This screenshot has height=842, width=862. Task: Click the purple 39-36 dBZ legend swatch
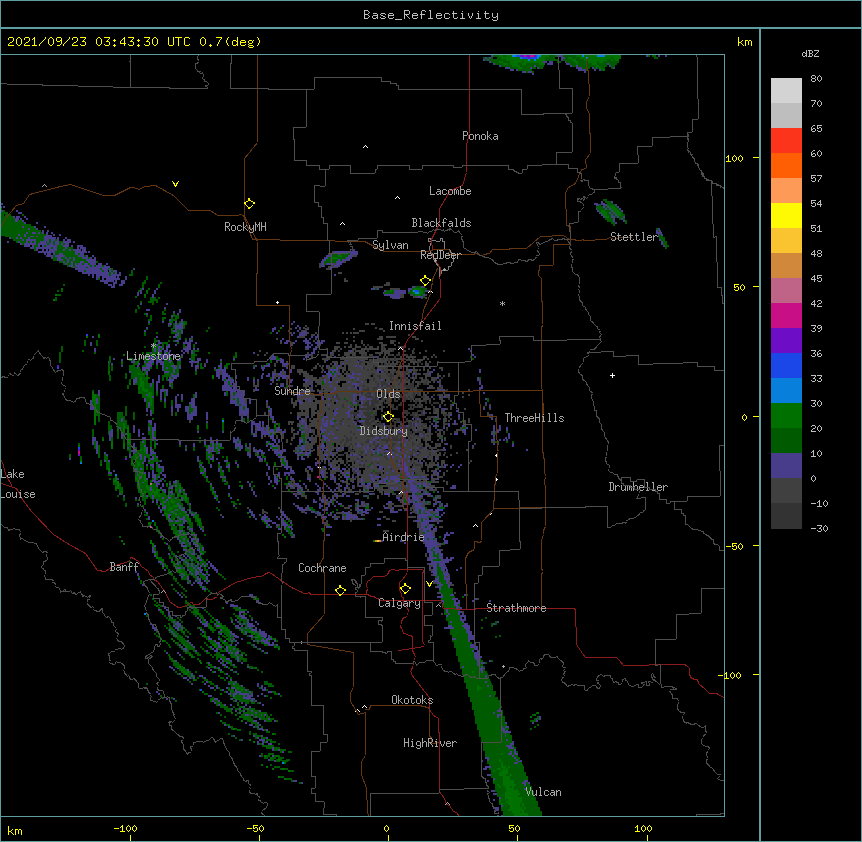click(786, 340)
